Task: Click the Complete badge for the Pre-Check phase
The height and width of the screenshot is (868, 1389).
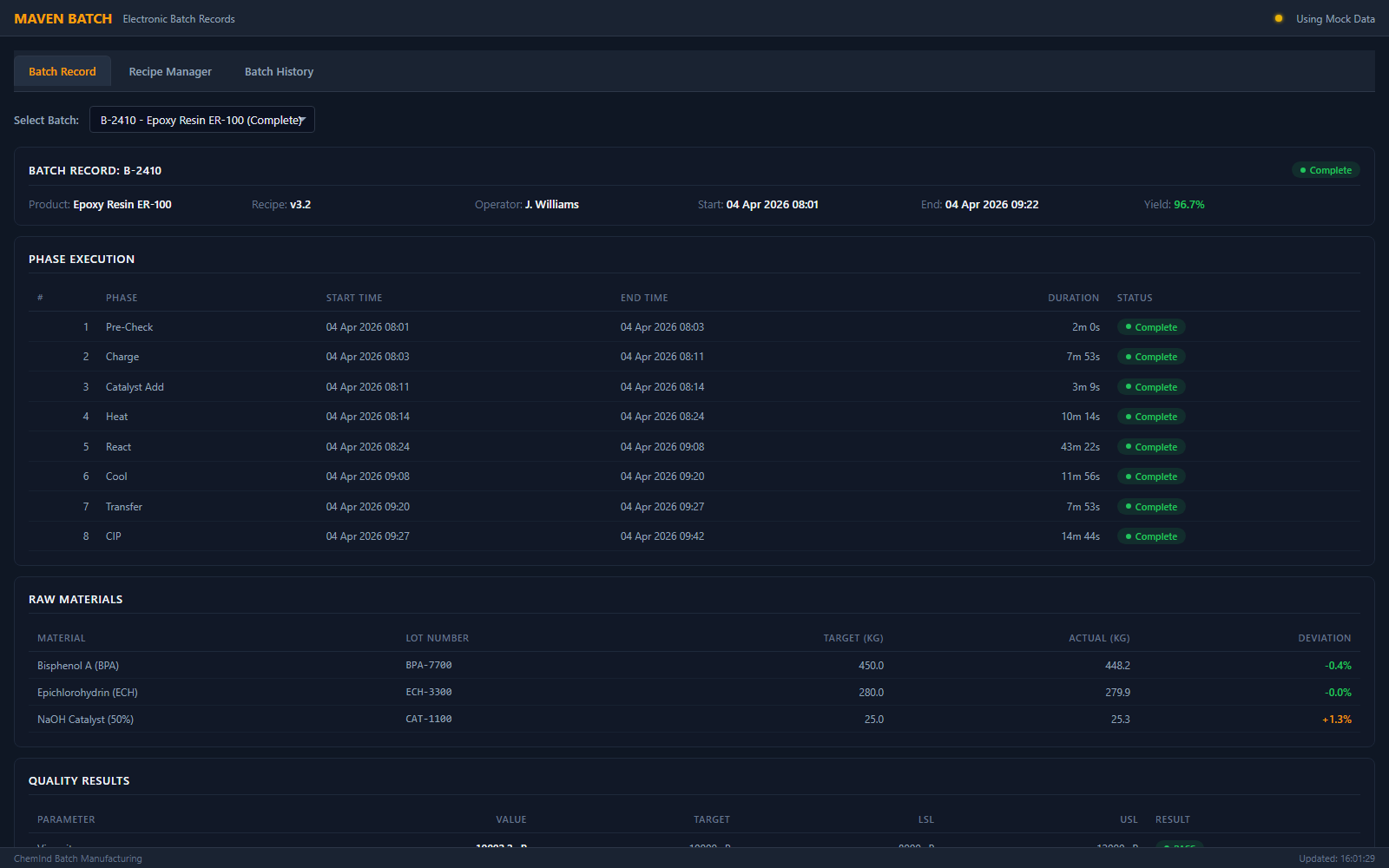Action: coord(1151,327)
